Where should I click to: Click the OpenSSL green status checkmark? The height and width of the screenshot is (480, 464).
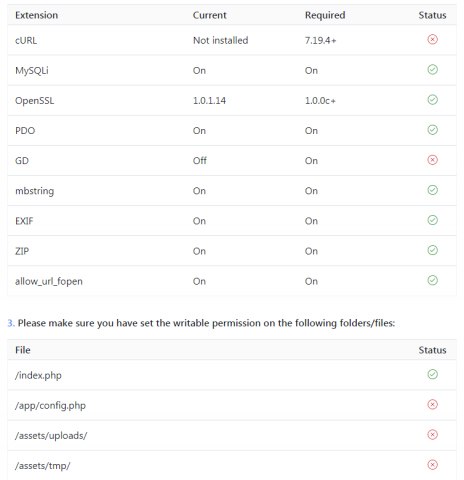(432, 100)
